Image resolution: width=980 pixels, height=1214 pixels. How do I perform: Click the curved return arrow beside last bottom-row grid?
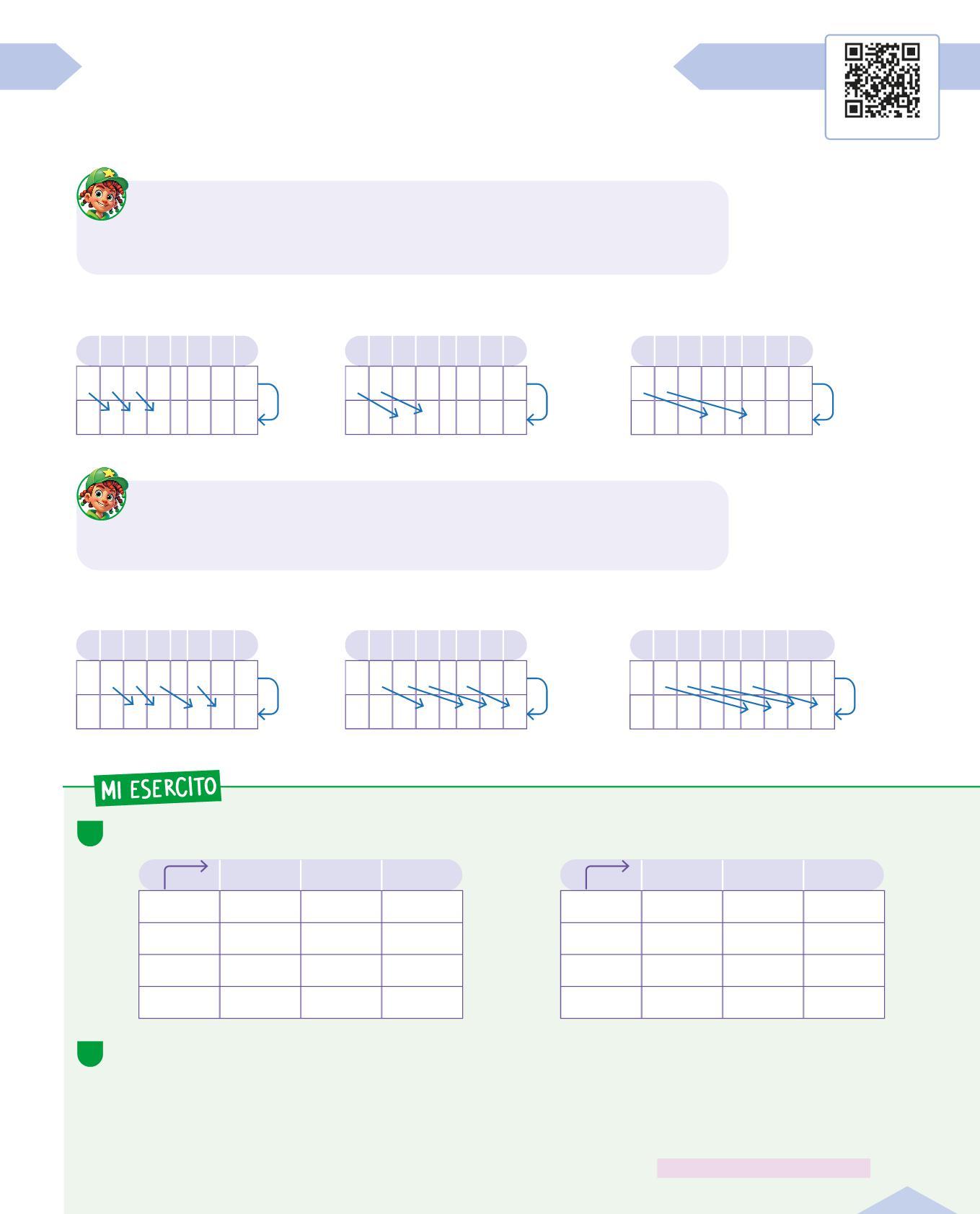(845, 697)
